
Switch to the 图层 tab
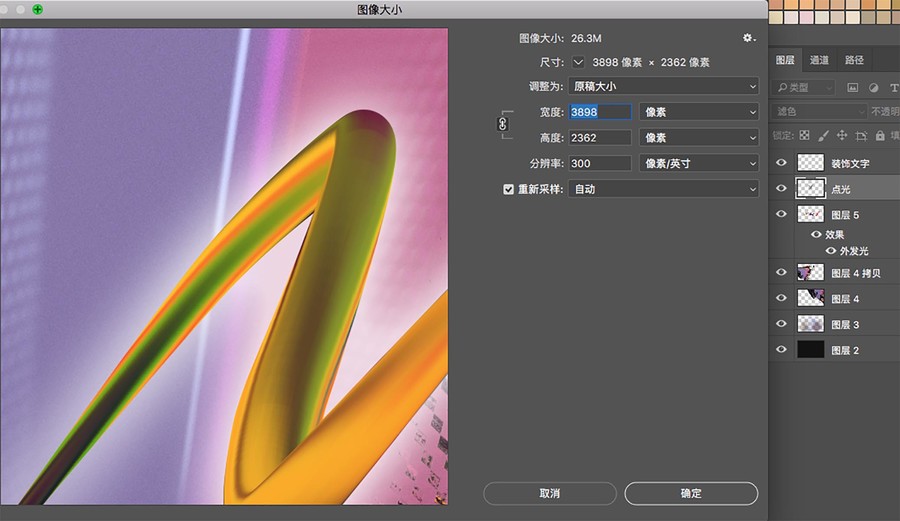[785, 60]
